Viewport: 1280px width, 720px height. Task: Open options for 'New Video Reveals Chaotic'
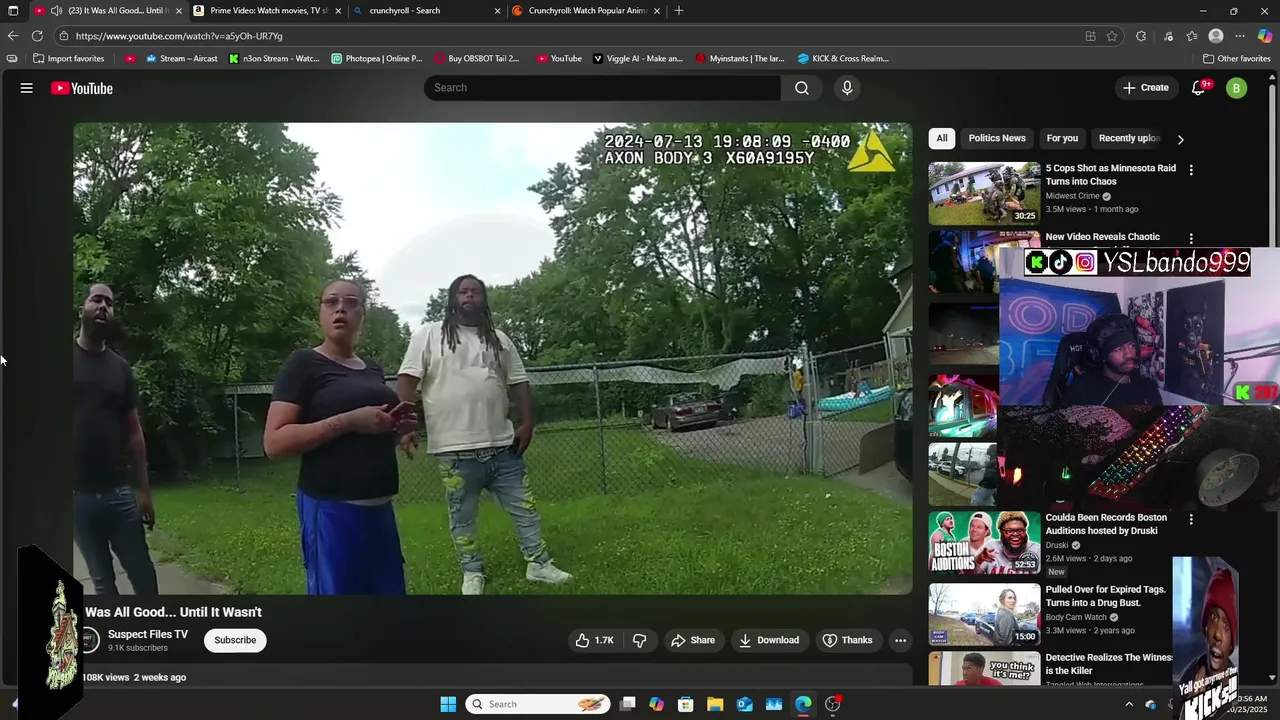[1191, 239]
